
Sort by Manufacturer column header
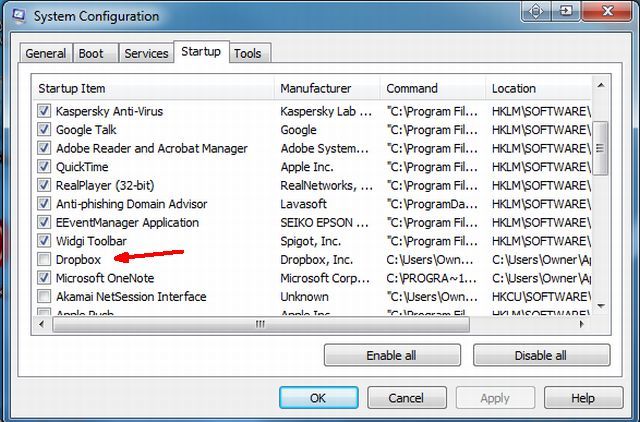click(327, 88)
